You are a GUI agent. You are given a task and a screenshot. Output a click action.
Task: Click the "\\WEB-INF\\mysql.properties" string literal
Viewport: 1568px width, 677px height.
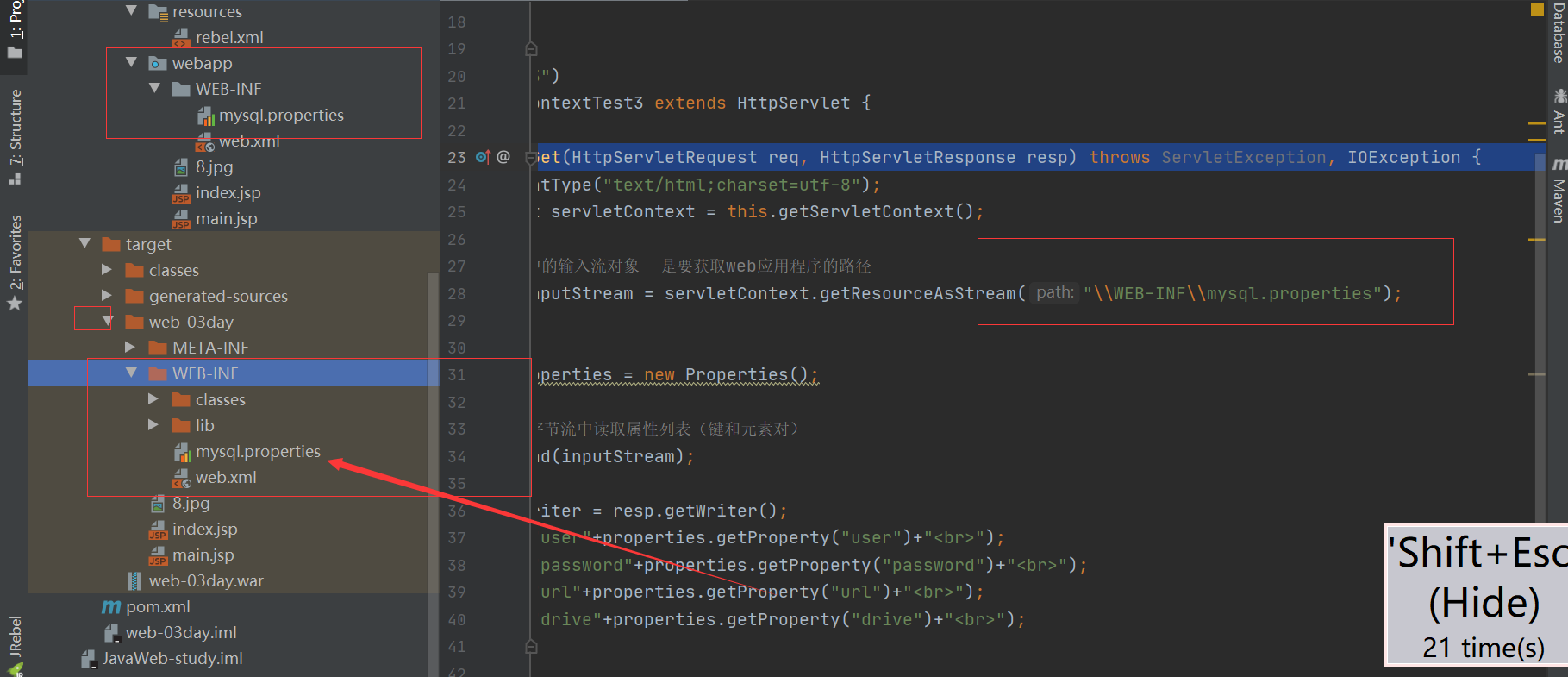point(1232,293)
